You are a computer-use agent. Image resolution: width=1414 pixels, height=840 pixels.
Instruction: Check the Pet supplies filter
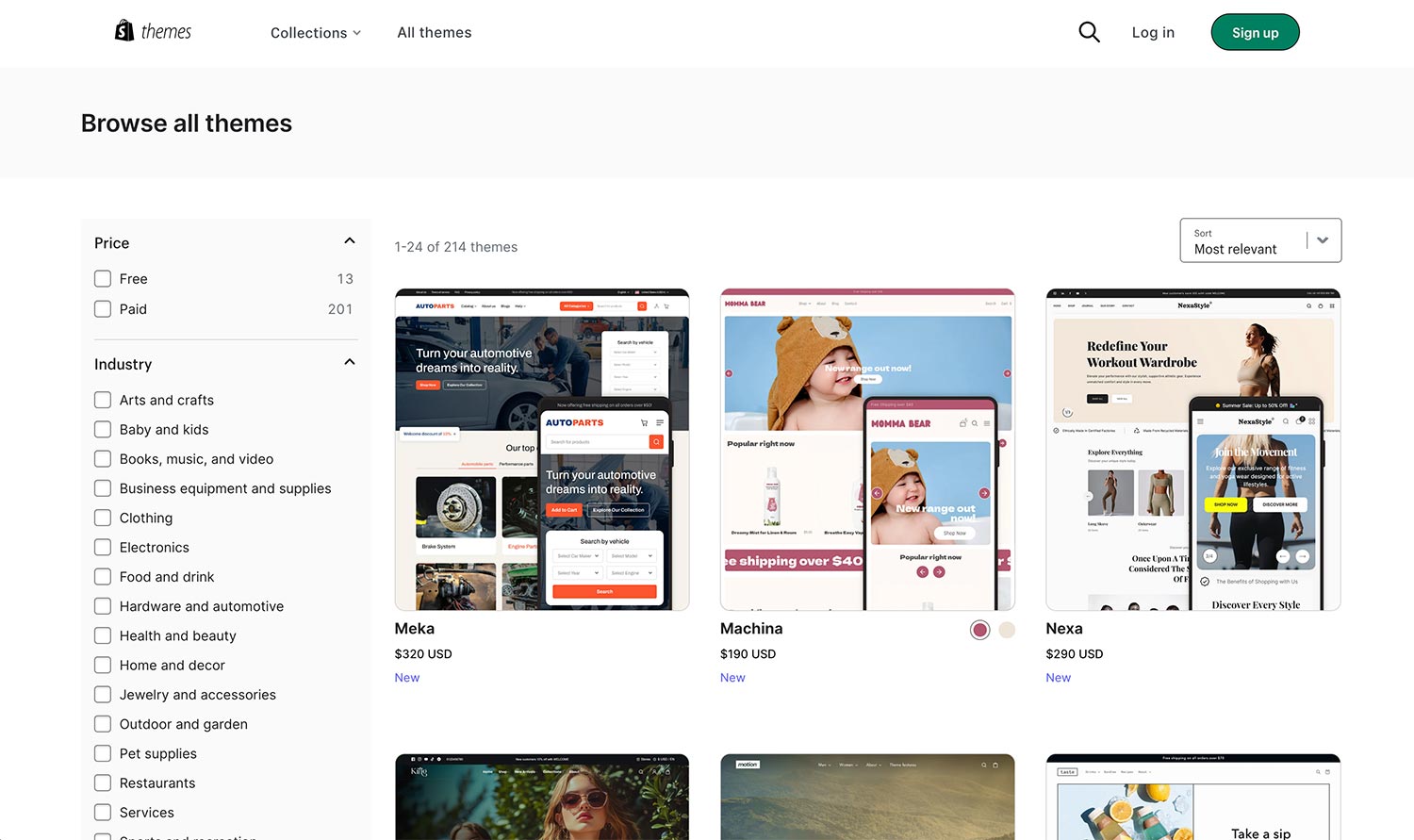tap(103, 753)
